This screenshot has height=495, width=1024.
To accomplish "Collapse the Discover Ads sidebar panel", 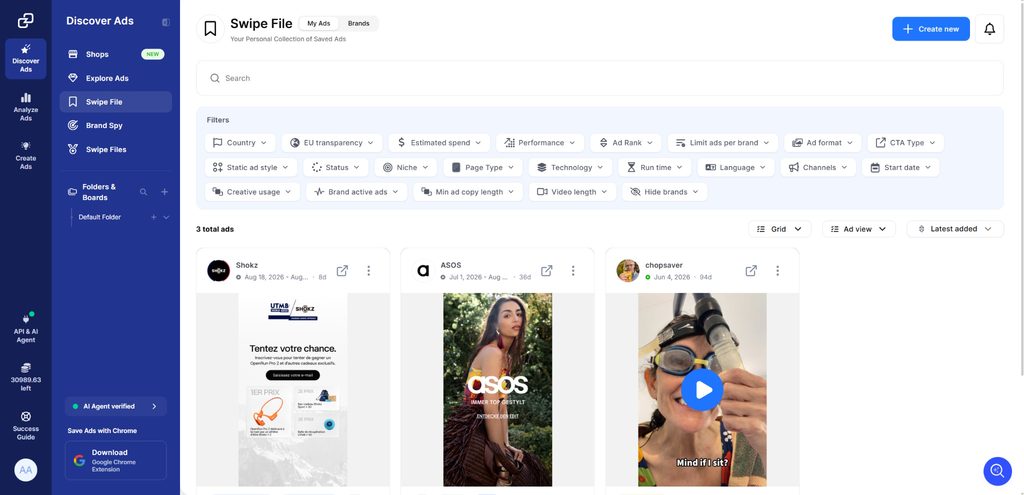I will point(166,22).
